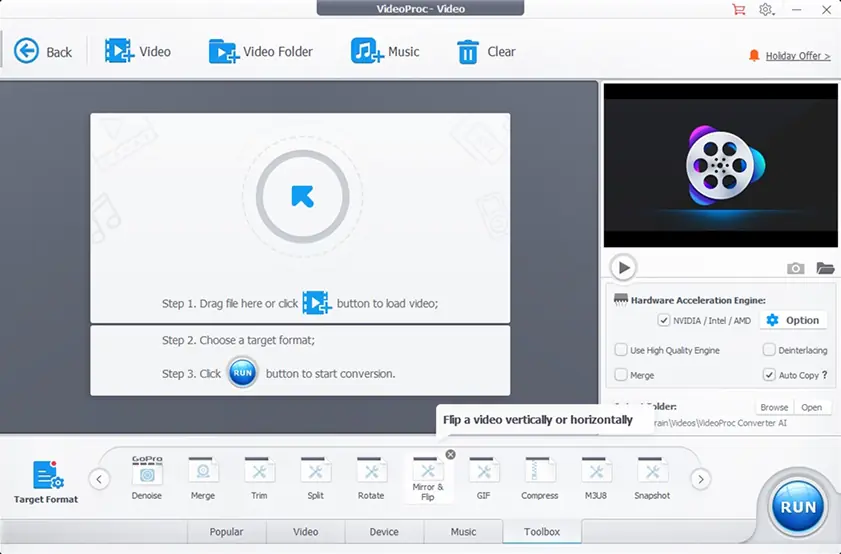This screenshot has width=841, height=554.
Task: Browse for output folder
Action: coord(774,407)
